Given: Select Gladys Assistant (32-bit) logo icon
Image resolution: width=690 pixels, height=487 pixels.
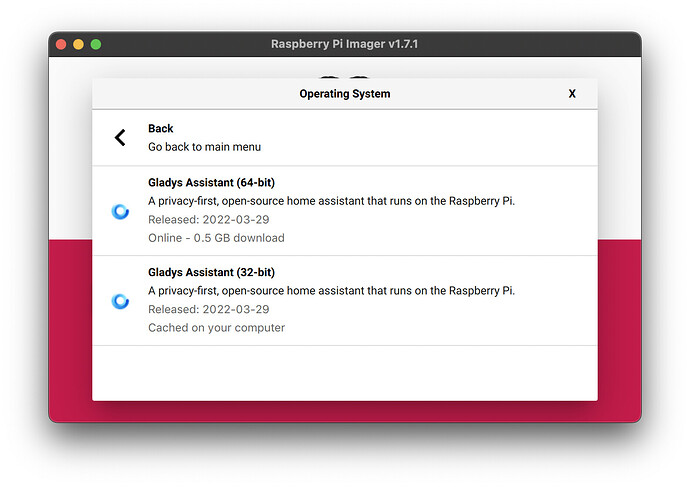Looking at the screenshot, I should pyautogui.click(x=120, y=301).
